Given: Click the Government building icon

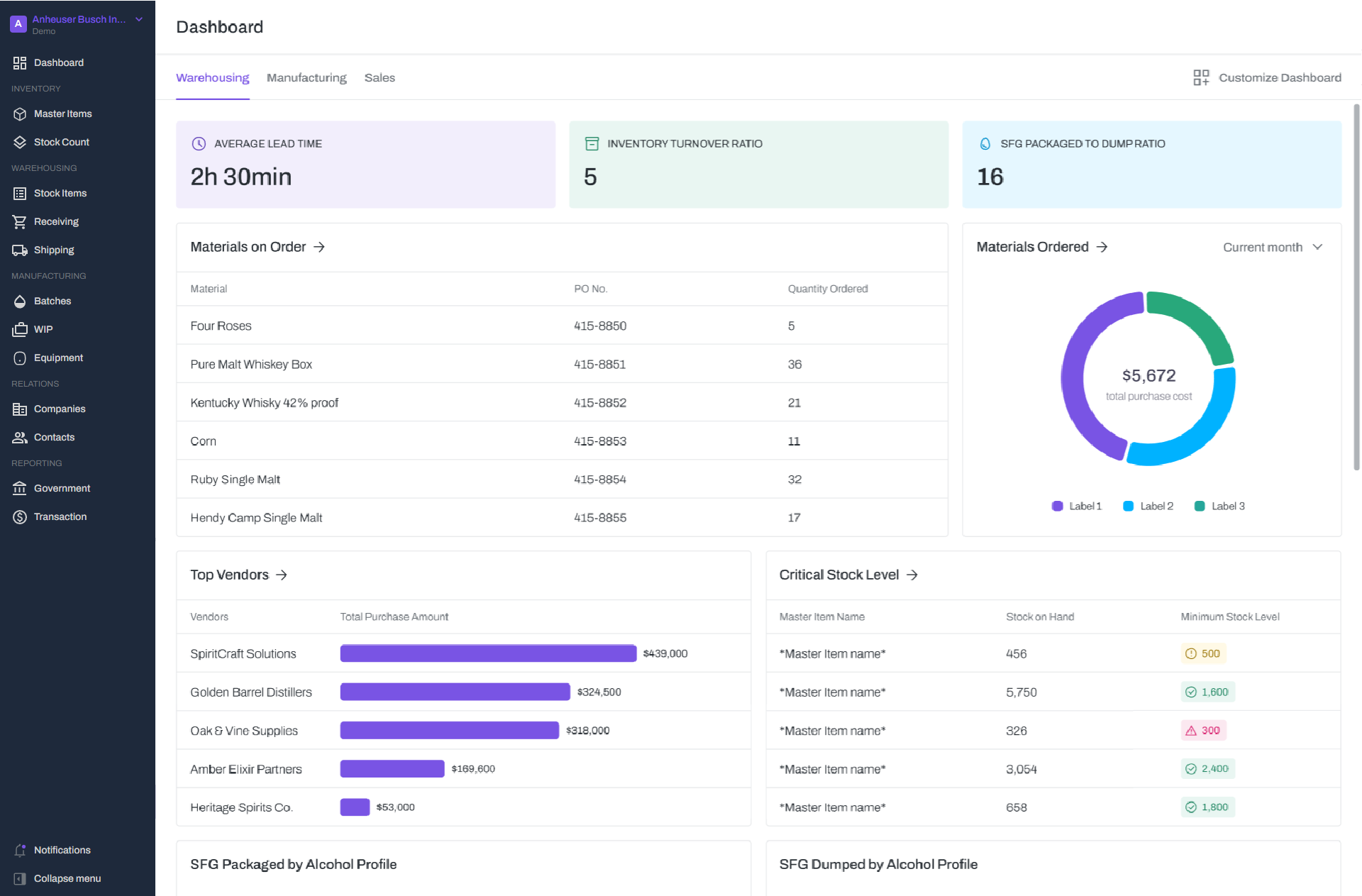Looking at the screenshot, I should 20,488.
